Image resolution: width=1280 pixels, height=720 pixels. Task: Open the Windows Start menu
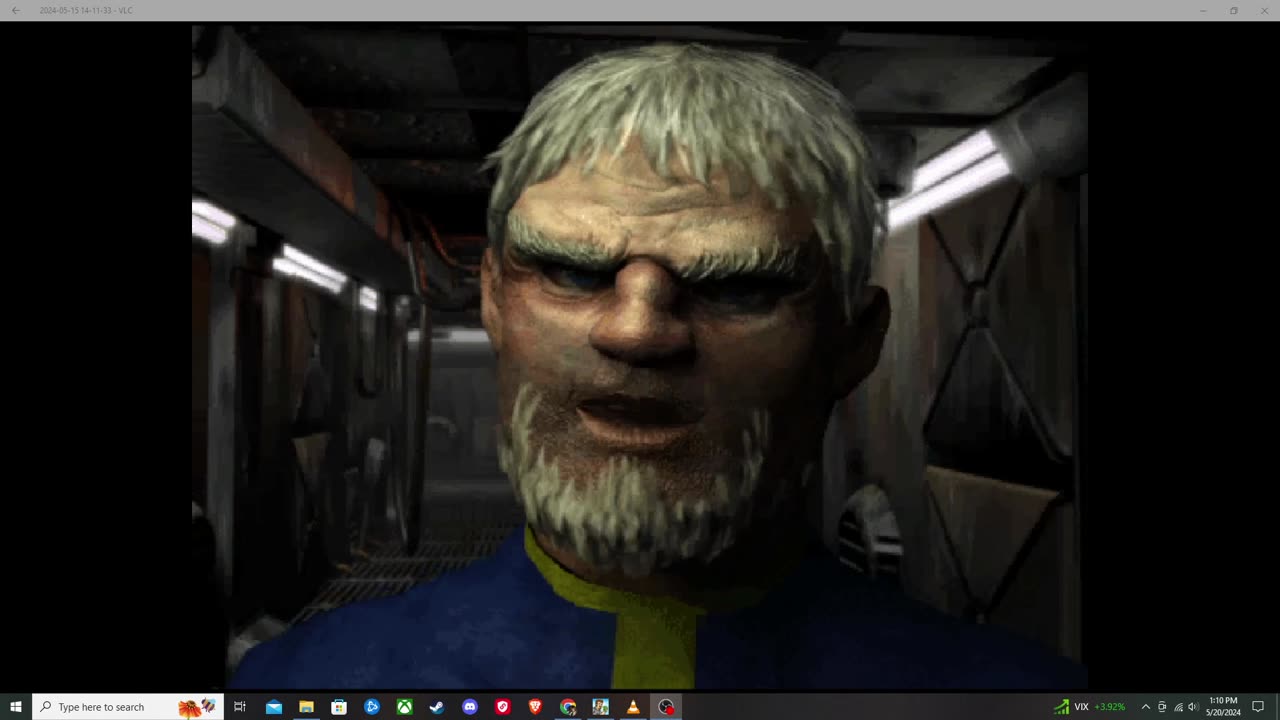tap(16, 707)
